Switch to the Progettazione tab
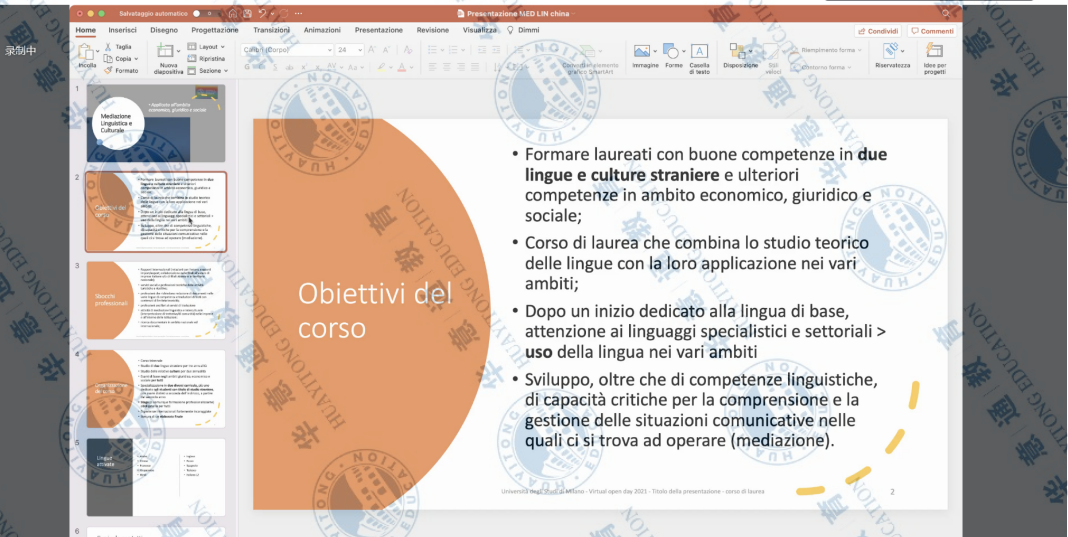Image resolution: width=1068 pixels, height=537 pixels. tap(215, 30)
